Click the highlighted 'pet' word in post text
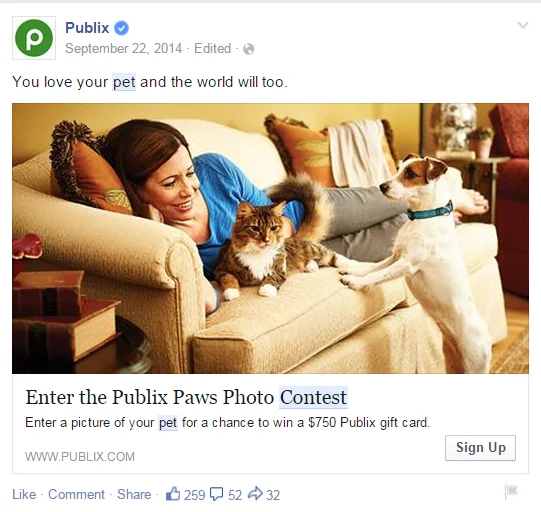The height and width of the screenshot is (512, 541). click(124, 82)
